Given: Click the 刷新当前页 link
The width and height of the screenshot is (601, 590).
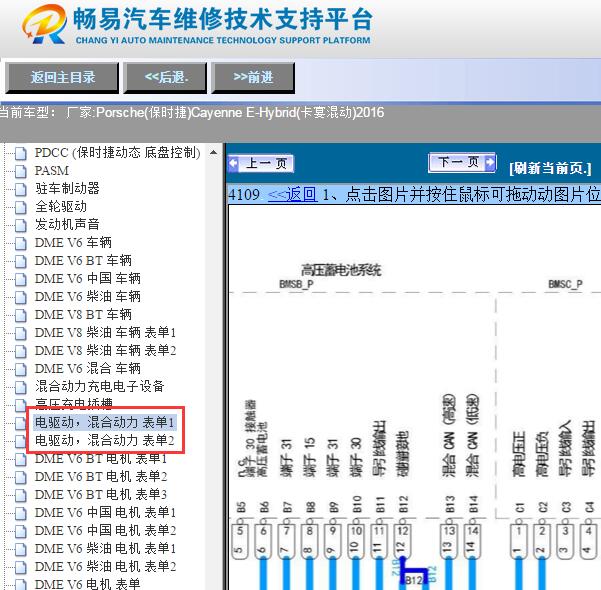Looking at the screenshot, I should click(x=550, y=168).
